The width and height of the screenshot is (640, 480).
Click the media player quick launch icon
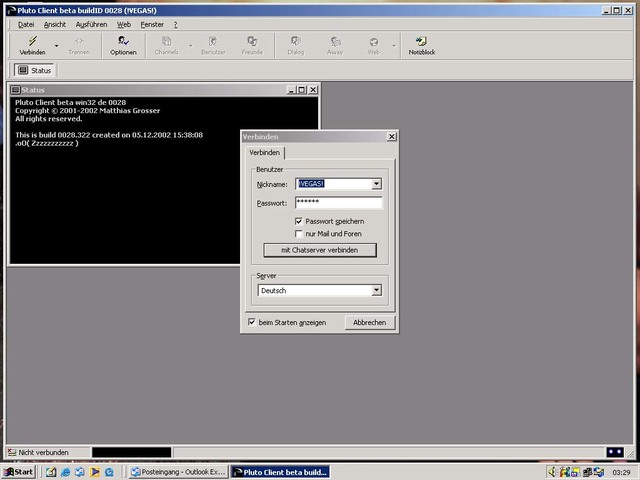click(94, 472)
